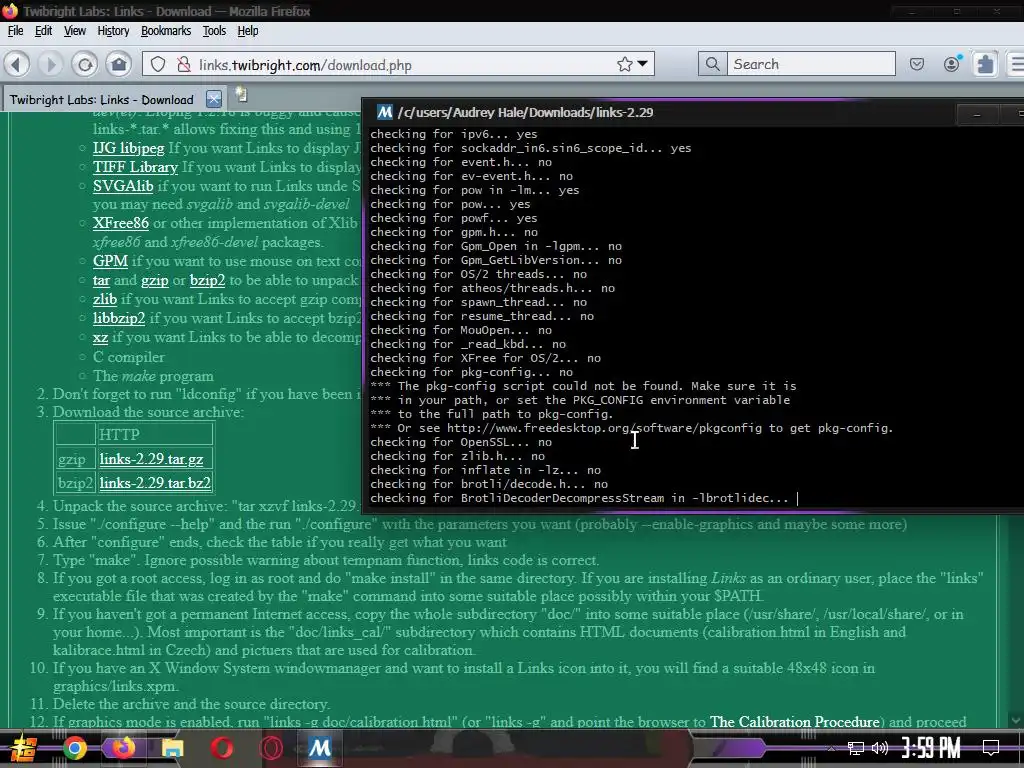Viewport: 1024px width, 768px height.
Task: Open the Windows Start button
Action: (24, 748)
